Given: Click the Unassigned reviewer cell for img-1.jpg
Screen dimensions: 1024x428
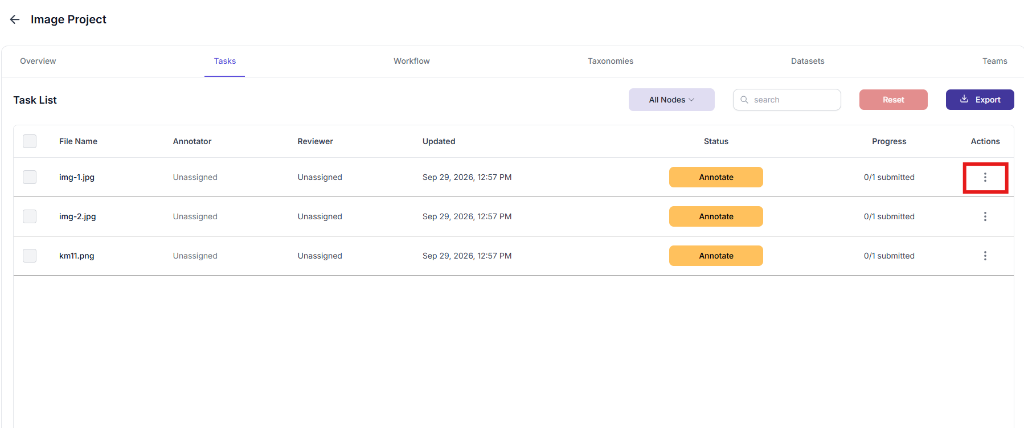Looking at the screenshot, I should pos(319,177).
